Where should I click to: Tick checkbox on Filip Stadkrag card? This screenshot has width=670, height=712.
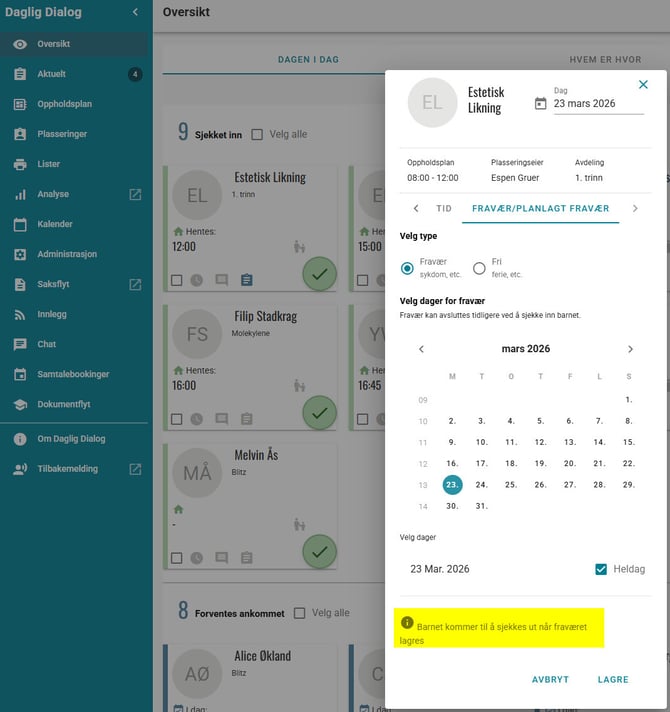[177, 419]
